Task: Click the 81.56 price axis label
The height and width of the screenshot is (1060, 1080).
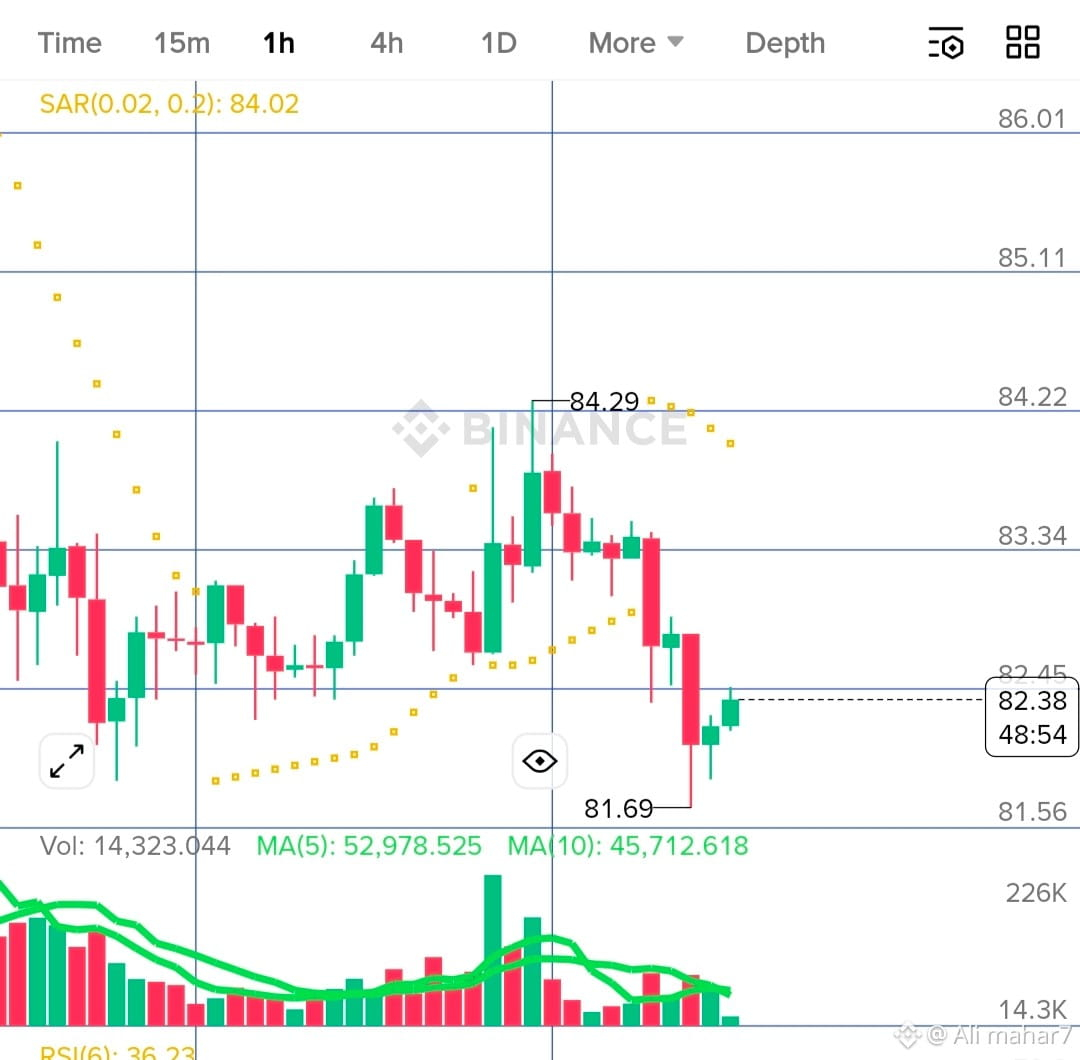Action: coord(1032,812)
